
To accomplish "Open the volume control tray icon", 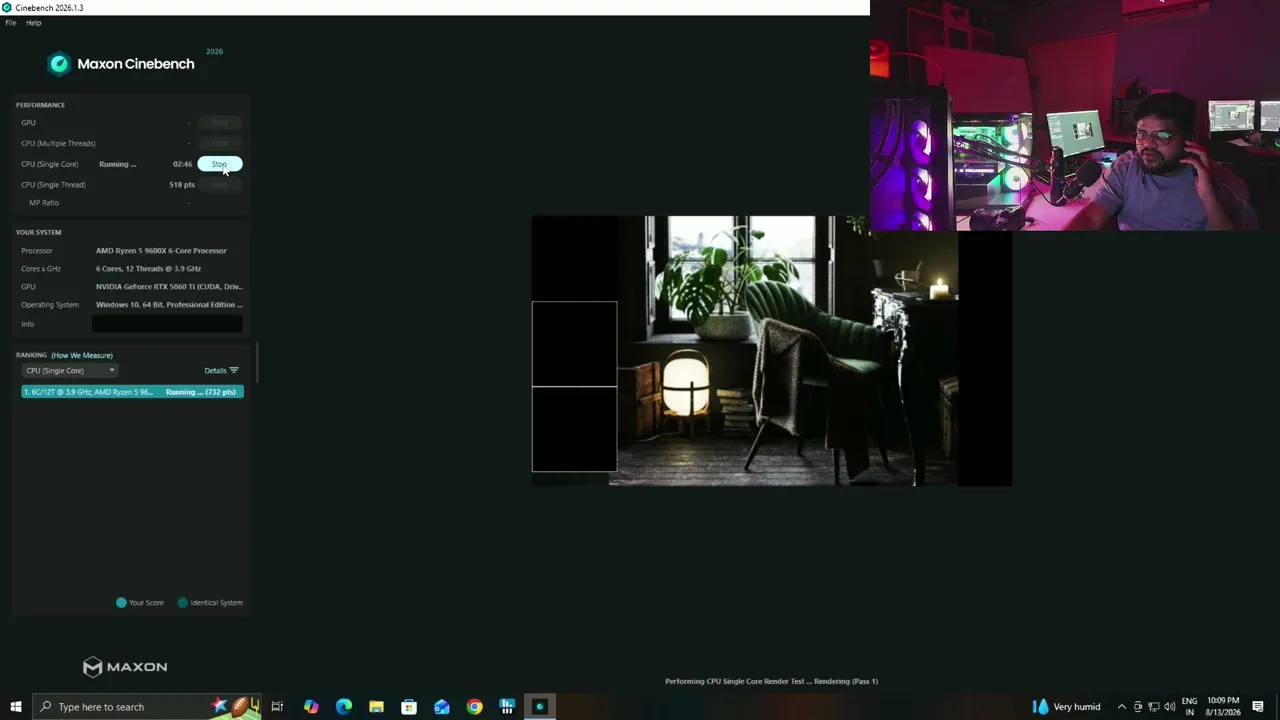I will point(1170,707).
